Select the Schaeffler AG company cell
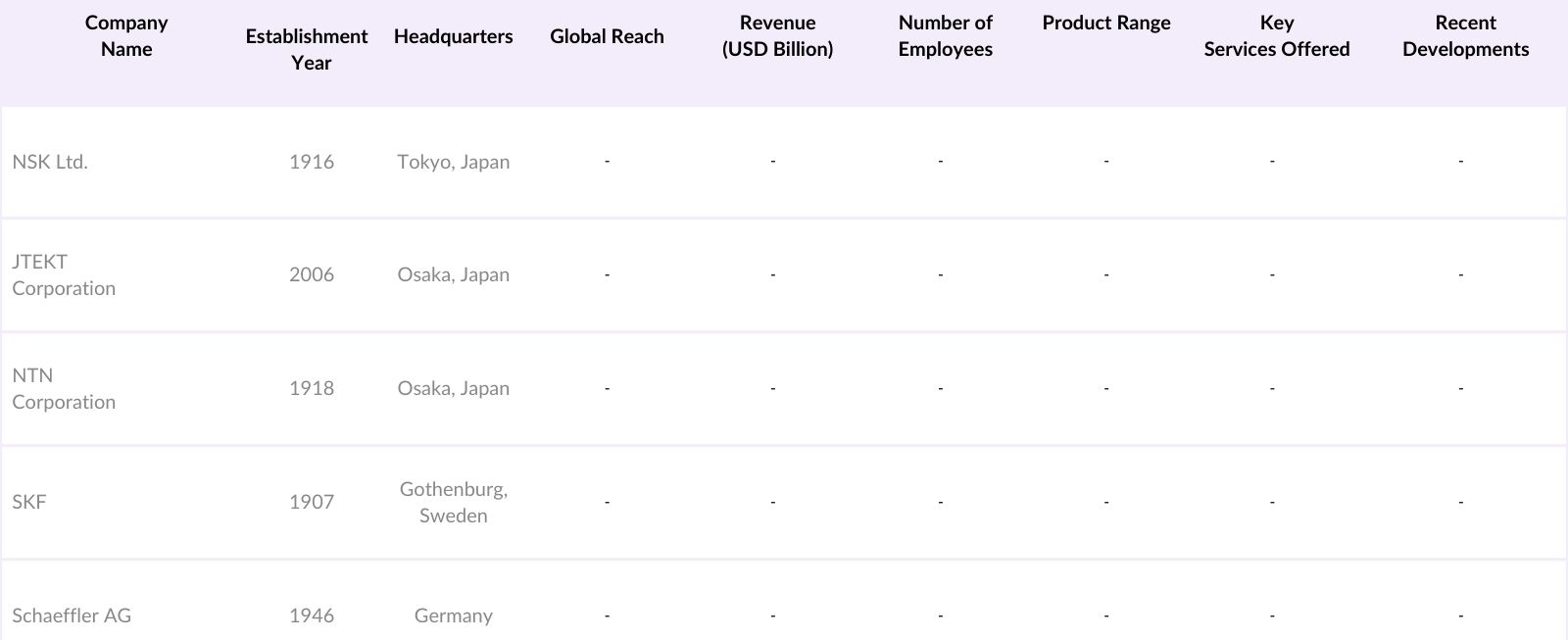 pyautogui.click(x=72, y=615)
